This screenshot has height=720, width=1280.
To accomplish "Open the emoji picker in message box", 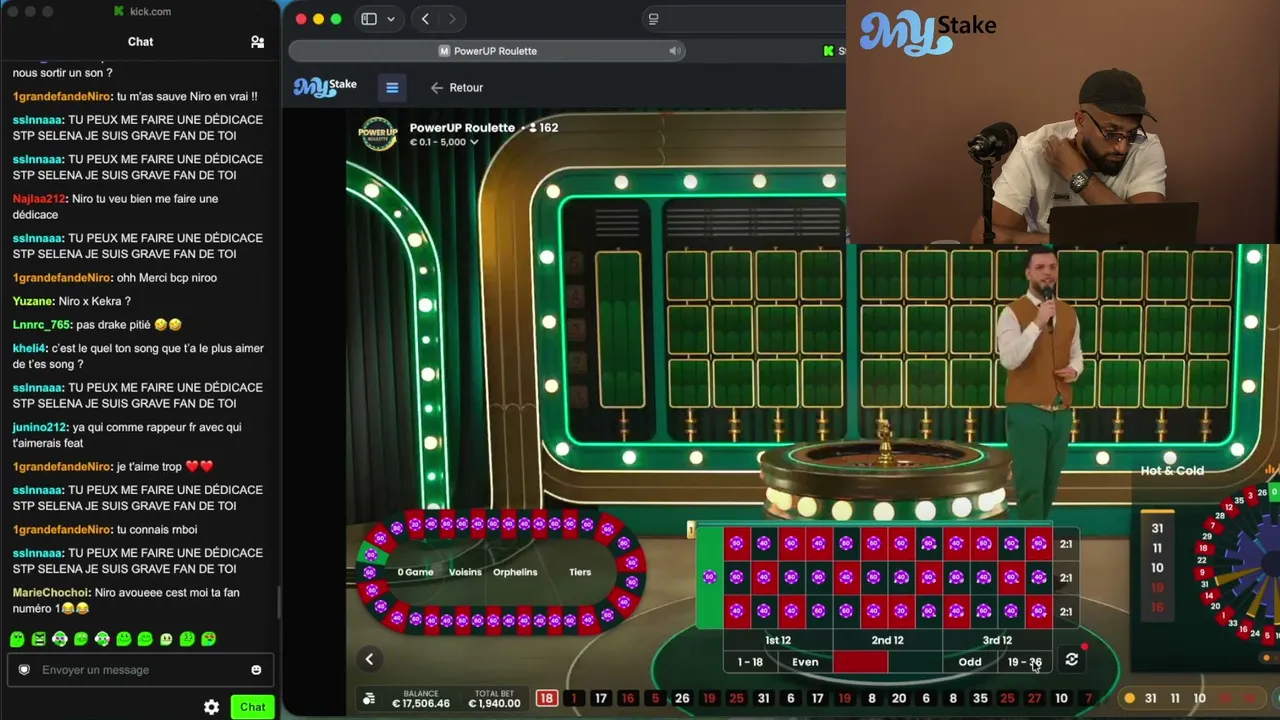I will click(x=256, y=670).
